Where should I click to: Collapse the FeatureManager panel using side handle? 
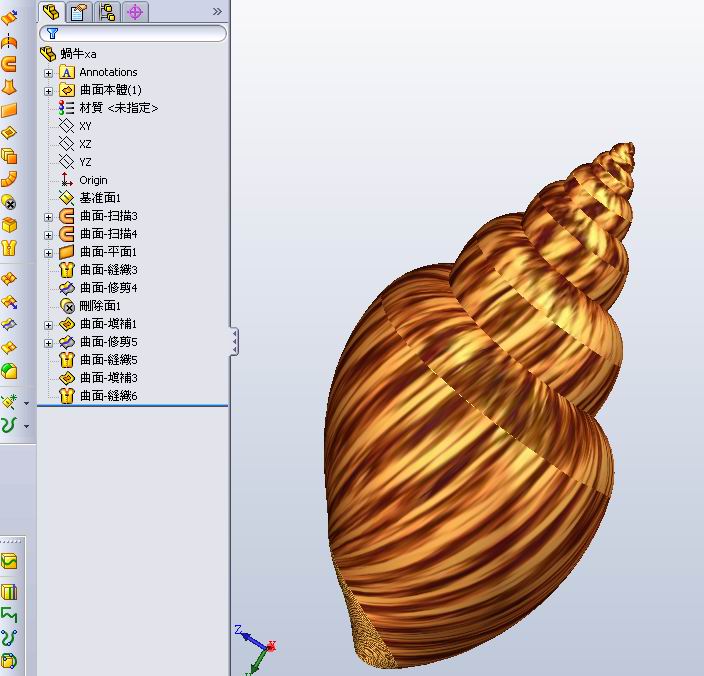(234, 342)
